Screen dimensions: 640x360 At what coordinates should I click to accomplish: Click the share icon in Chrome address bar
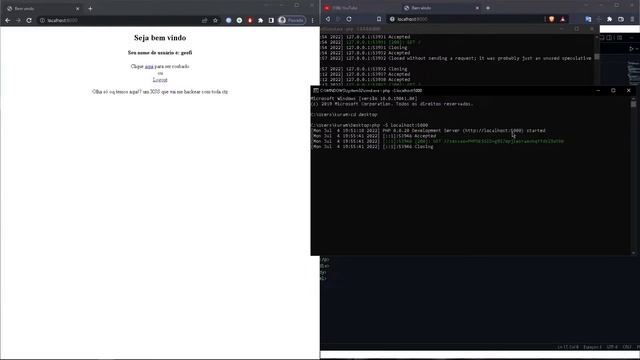pos(204,20)
